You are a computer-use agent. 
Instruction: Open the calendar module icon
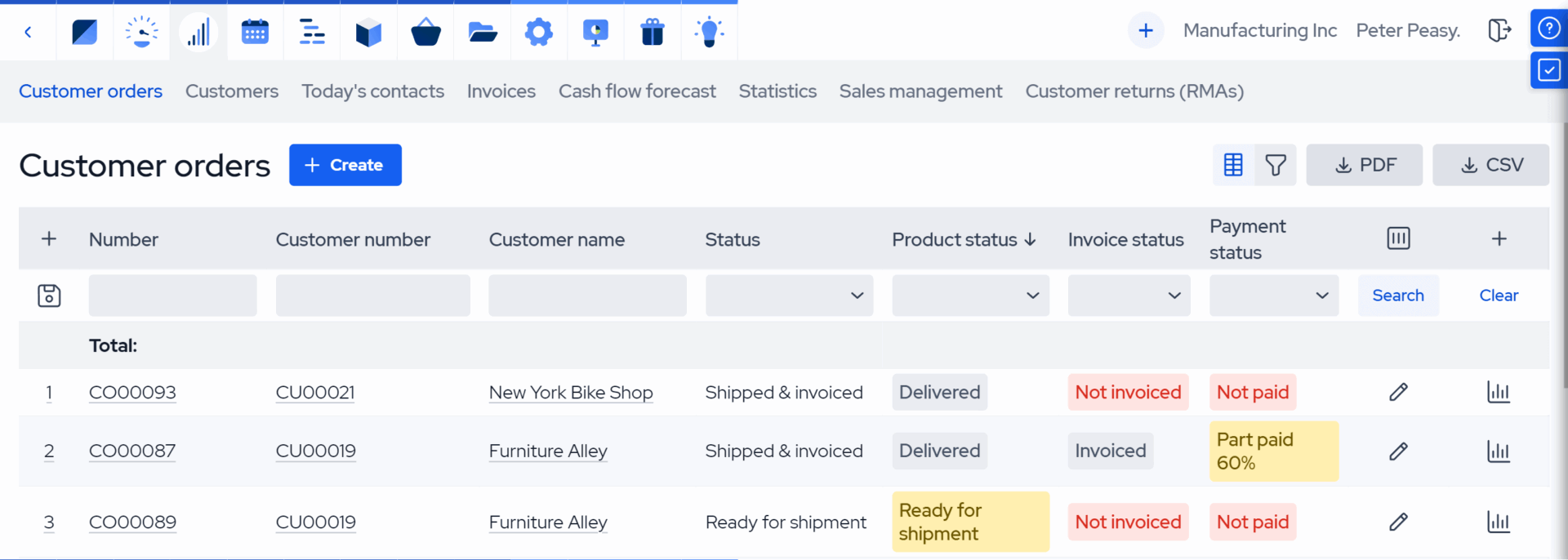click(255, 32)
